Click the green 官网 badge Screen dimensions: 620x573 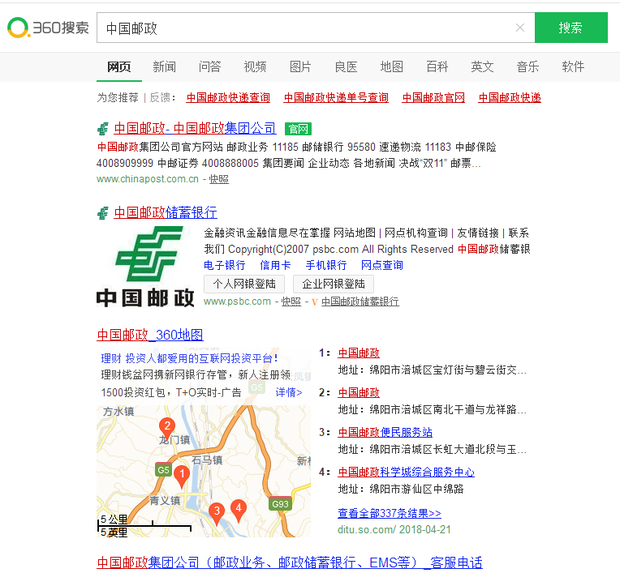tap(298, 129)
